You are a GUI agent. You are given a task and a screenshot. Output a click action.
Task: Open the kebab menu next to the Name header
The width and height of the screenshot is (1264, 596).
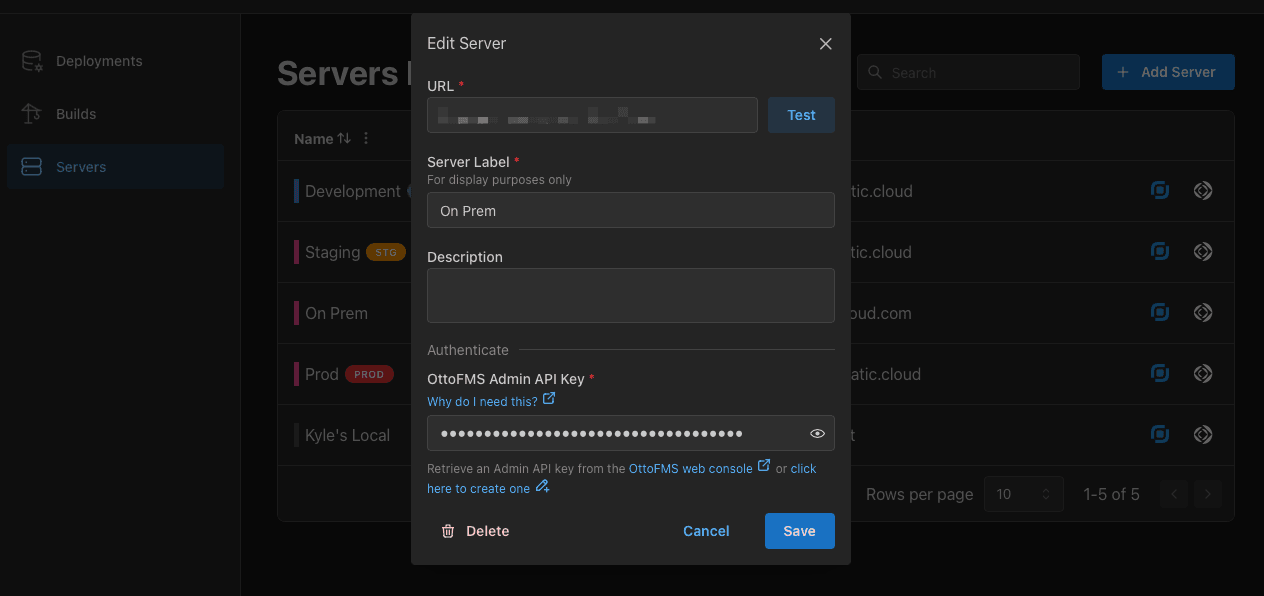coord(365,138)
